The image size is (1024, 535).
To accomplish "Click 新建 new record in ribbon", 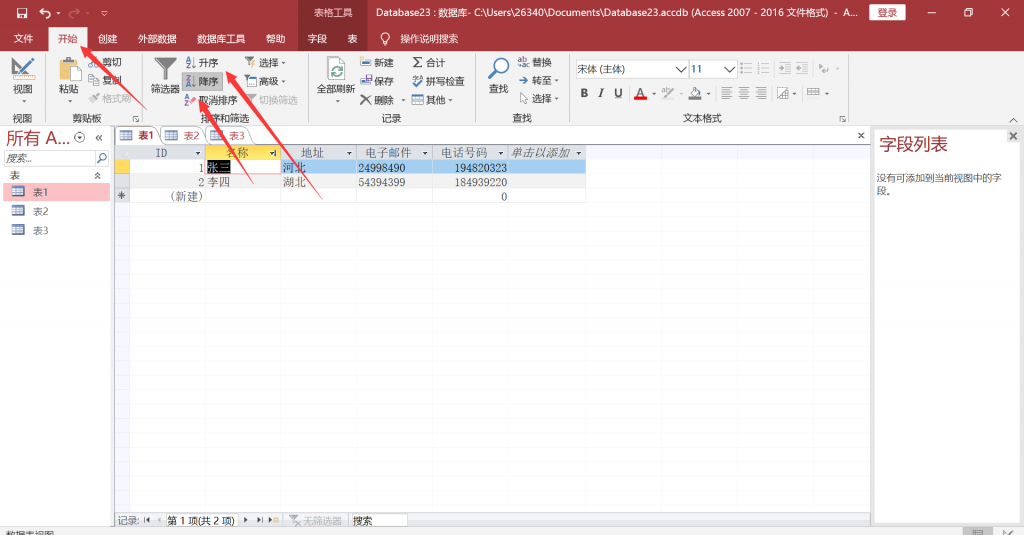I will (x=377, y=62).
